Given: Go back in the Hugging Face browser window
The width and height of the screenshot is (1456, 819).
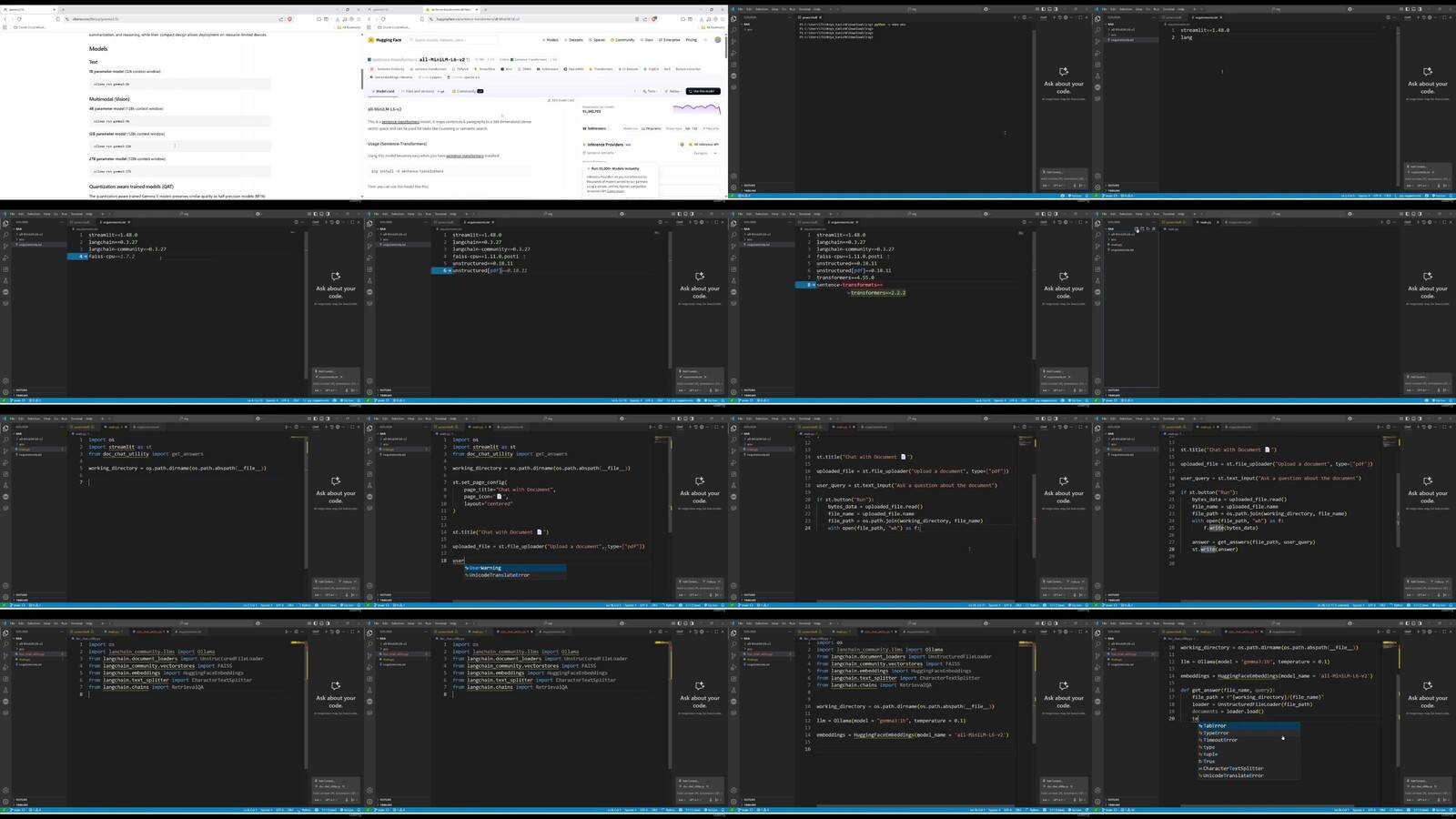Looking at the screenshot, I should point(370,18).
